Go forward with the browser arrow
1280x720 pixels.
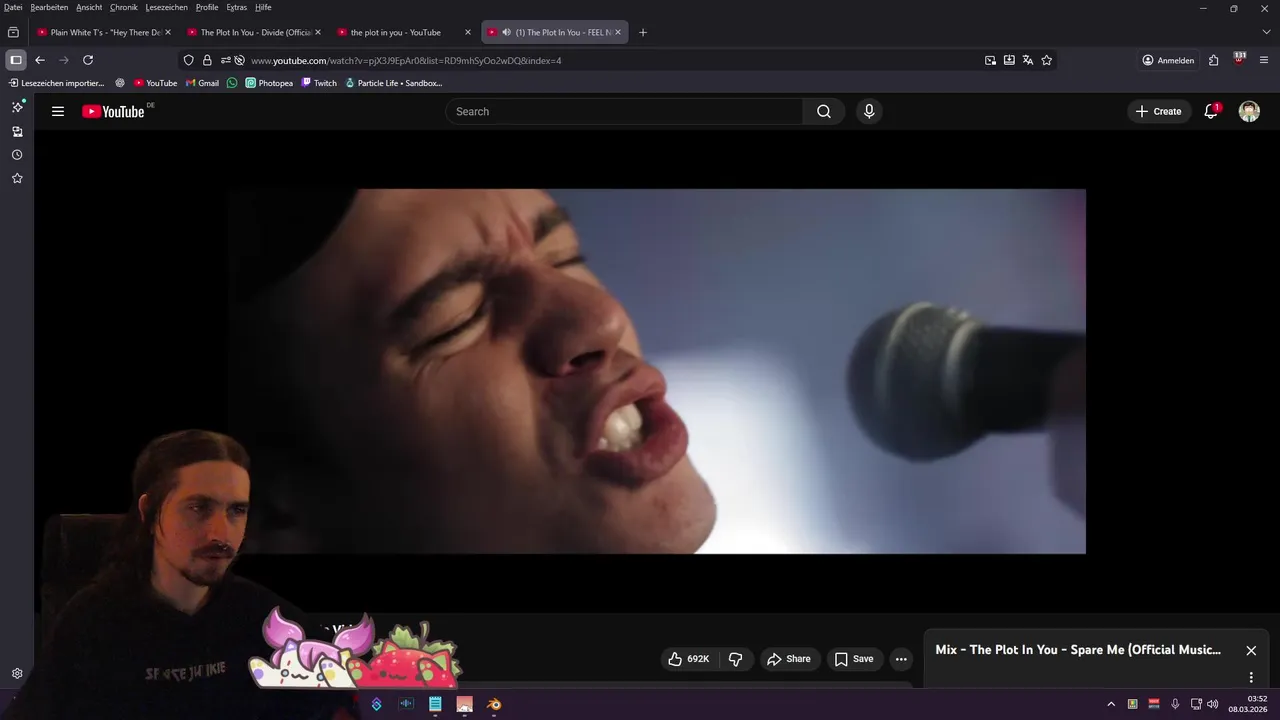tap(64, 60)
